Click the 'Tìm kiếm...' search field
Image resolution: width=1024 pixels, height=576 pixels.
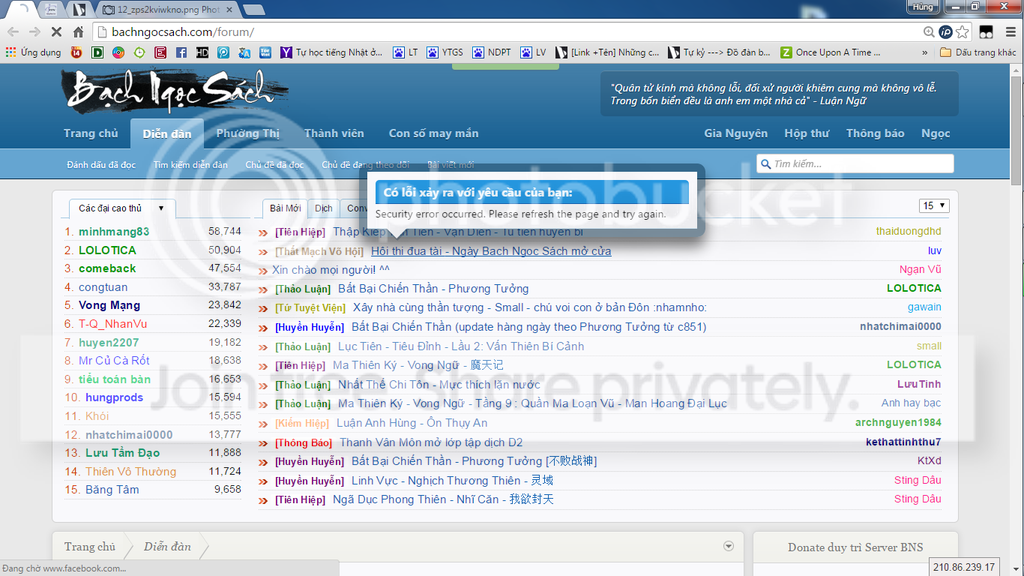[x=860, y=164]
